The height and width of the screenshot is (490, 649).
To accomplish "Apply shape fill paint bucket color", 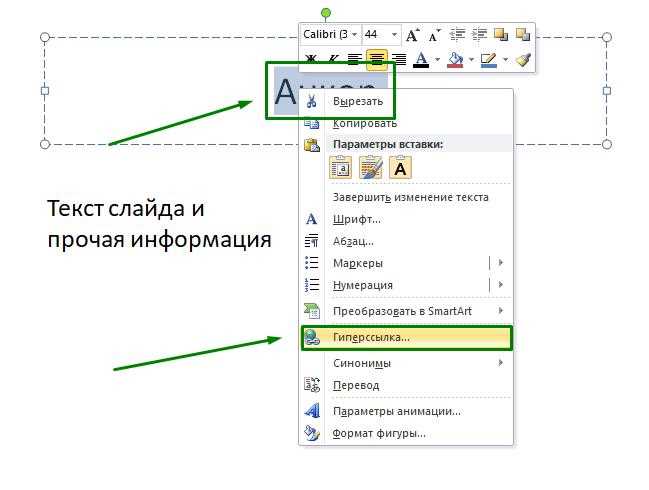I will (x=455, y=60).
